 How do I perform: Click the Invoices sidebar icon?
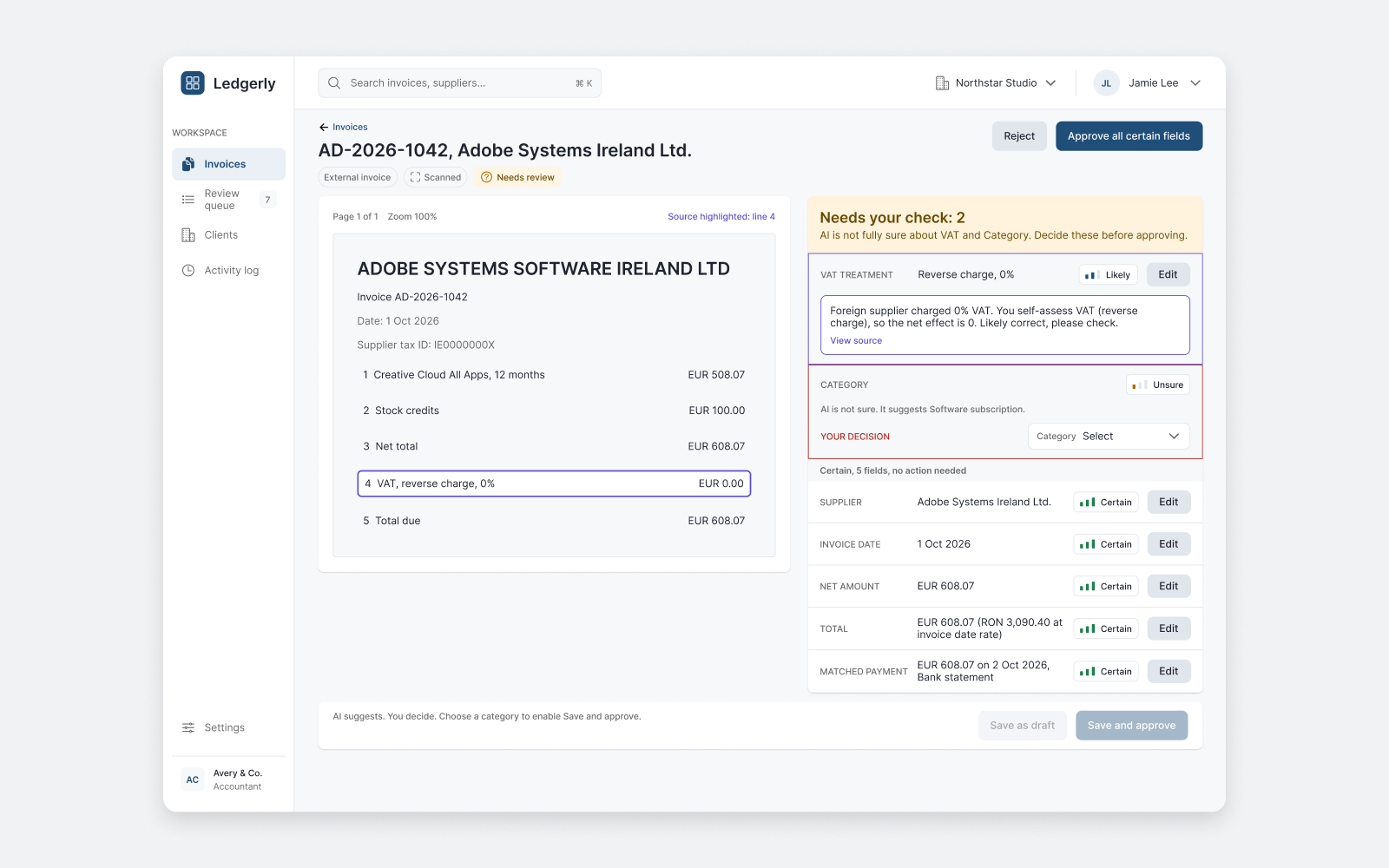[188, 164]
